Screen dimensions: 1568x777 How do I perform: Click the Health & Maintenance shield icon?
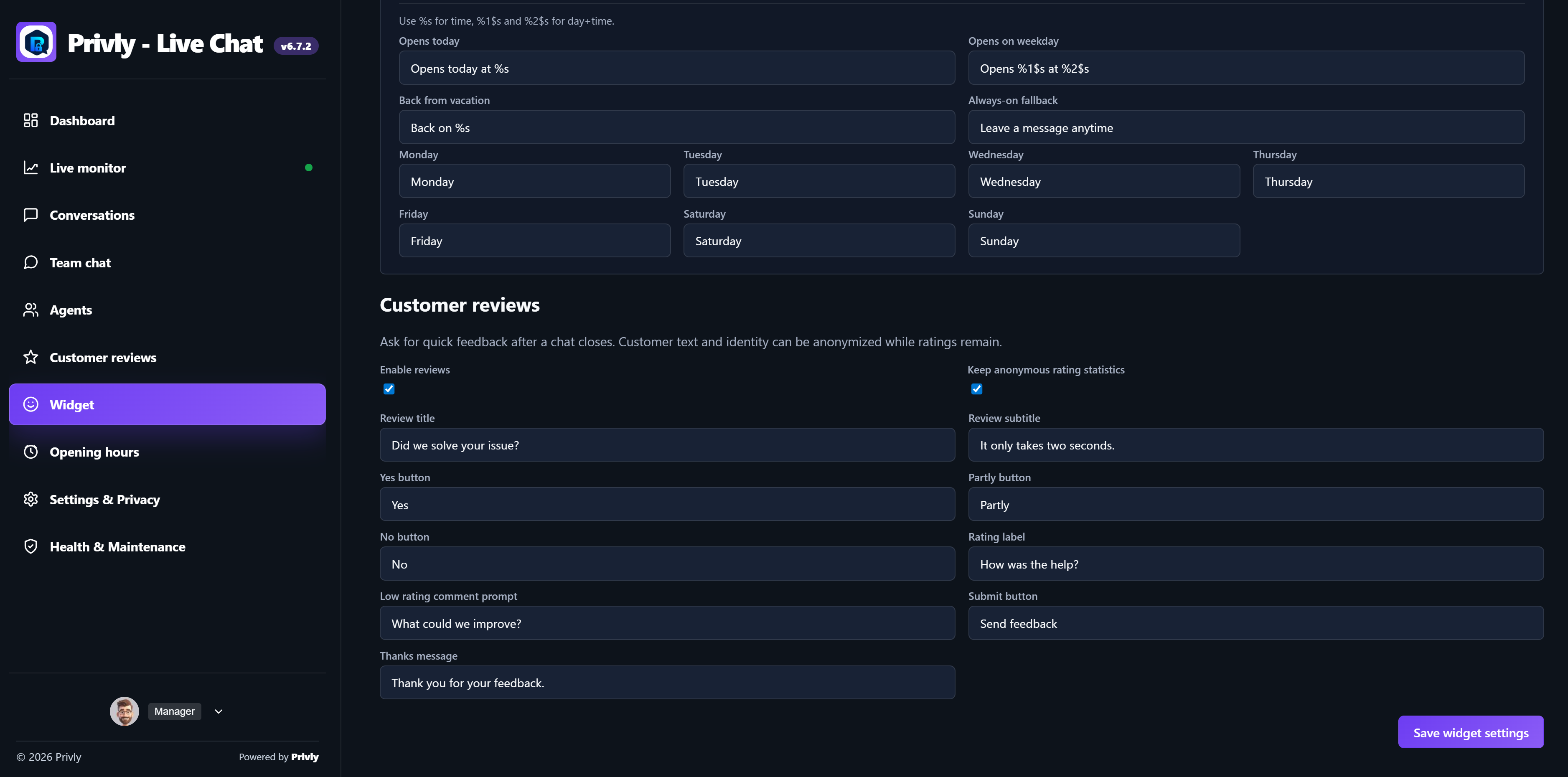pyautogui.click(x=30, y=546)
